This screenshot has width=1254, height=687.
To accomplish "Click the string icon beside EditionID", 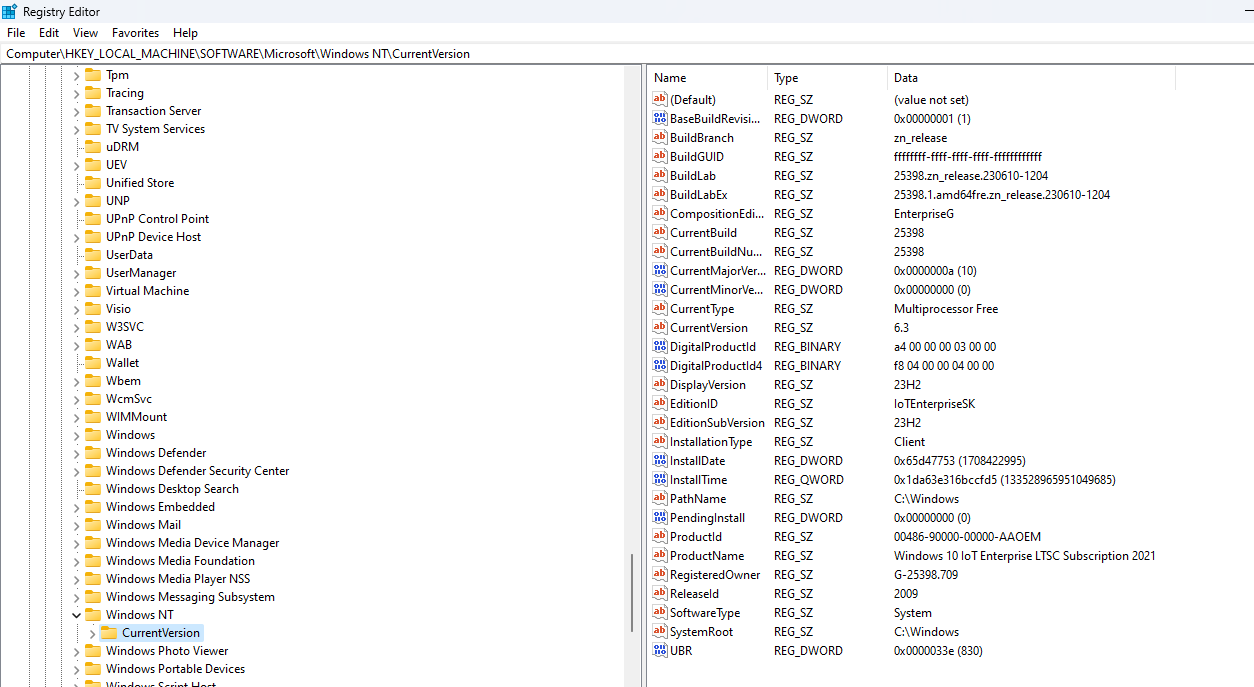I will click(659, 403).
